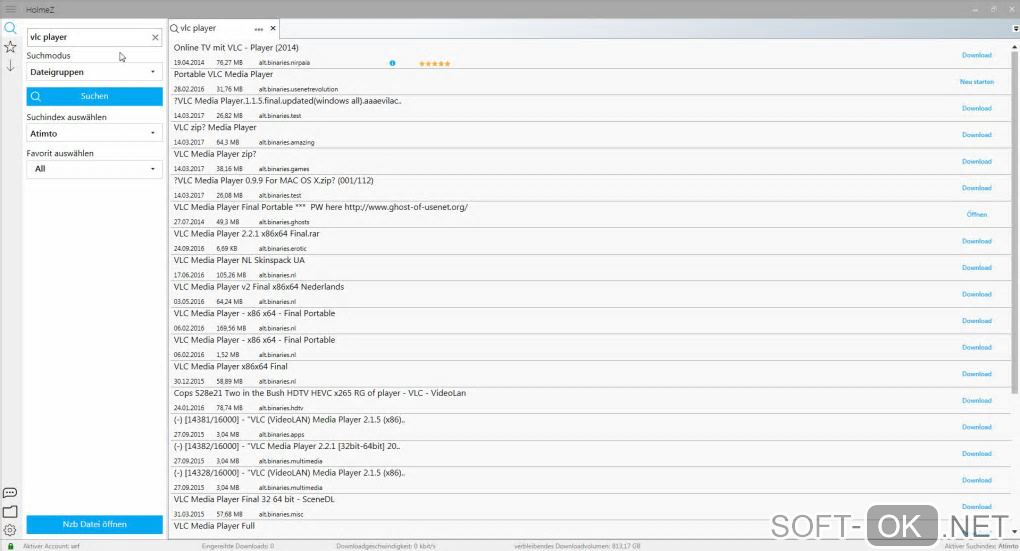Image resolution: width=1020 pixels, height=551 pixels.
Task: Click the alt.binaries.nirpaia group label
Action: (x=284, y=63)
